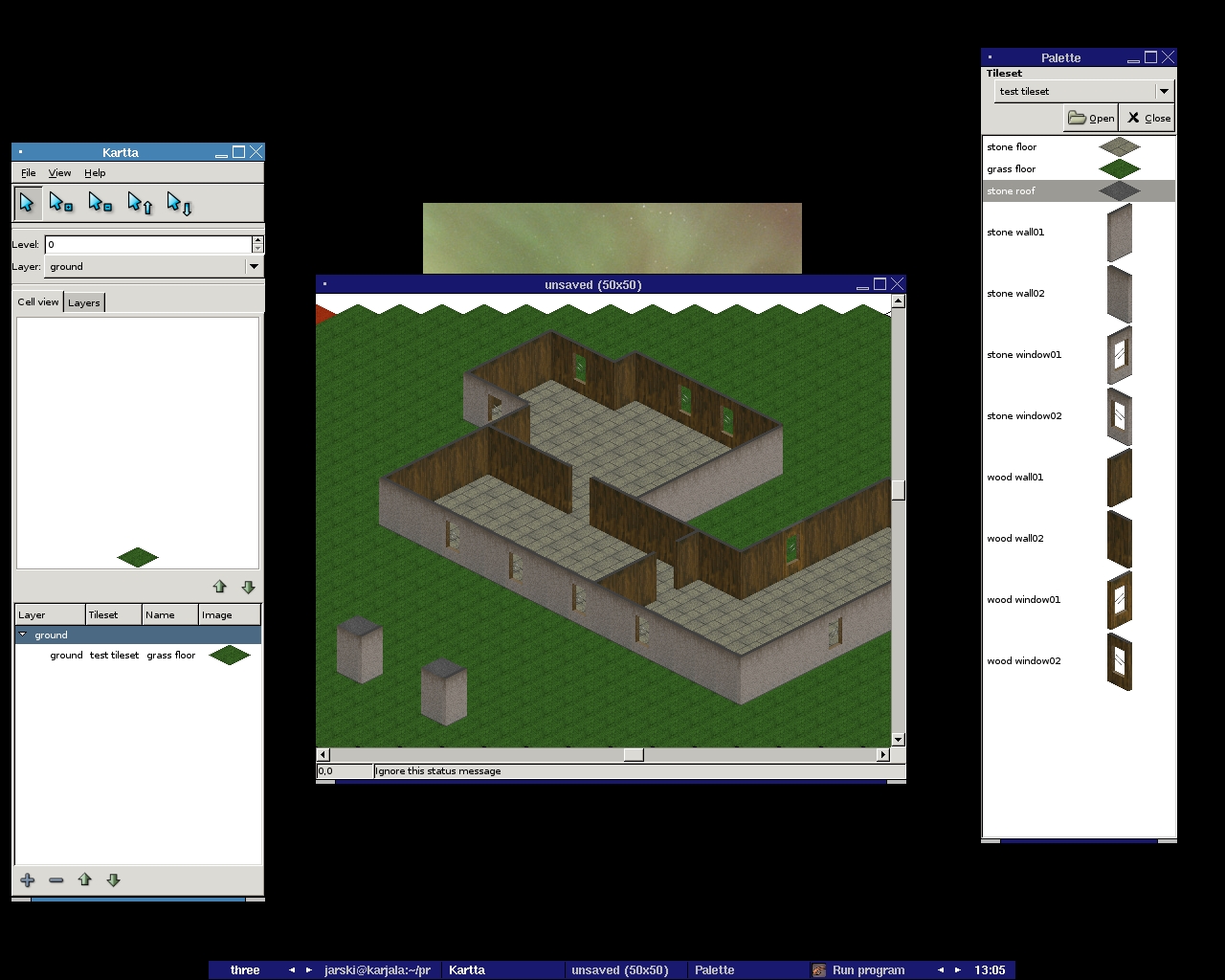Choose the pointer tool with plus sign
Screen dimensions: 1225x980
click(61, 203)
